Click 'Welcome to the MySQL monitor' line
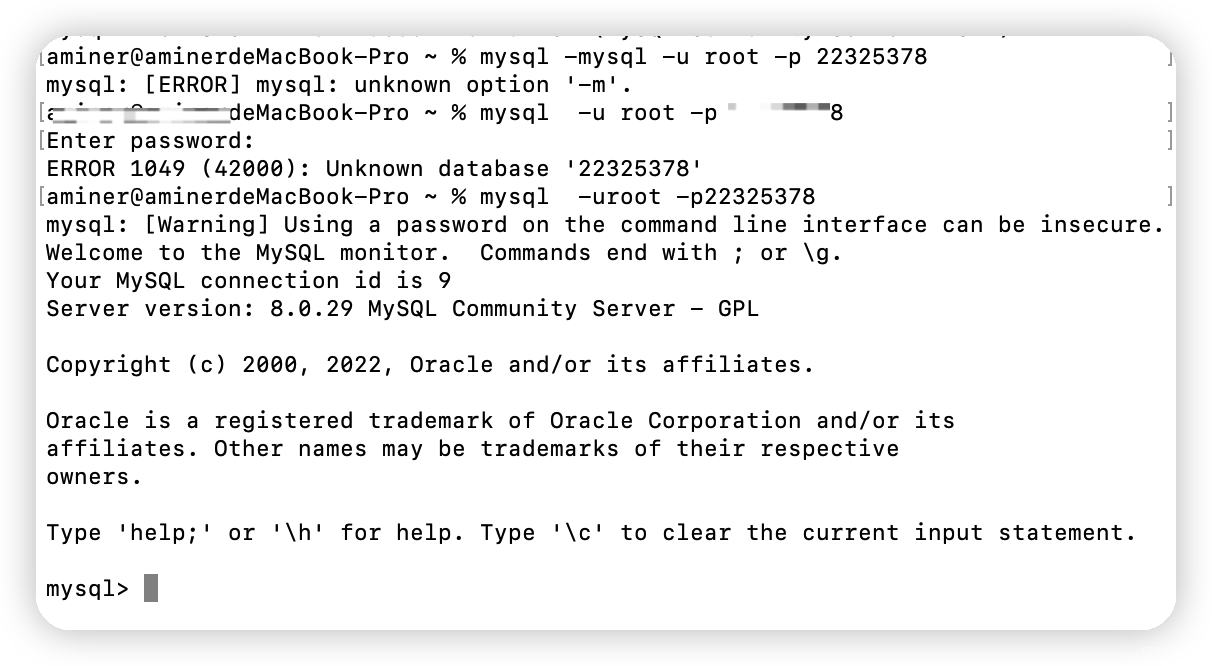The image size is (1212, 666). (x=444, y=253)
